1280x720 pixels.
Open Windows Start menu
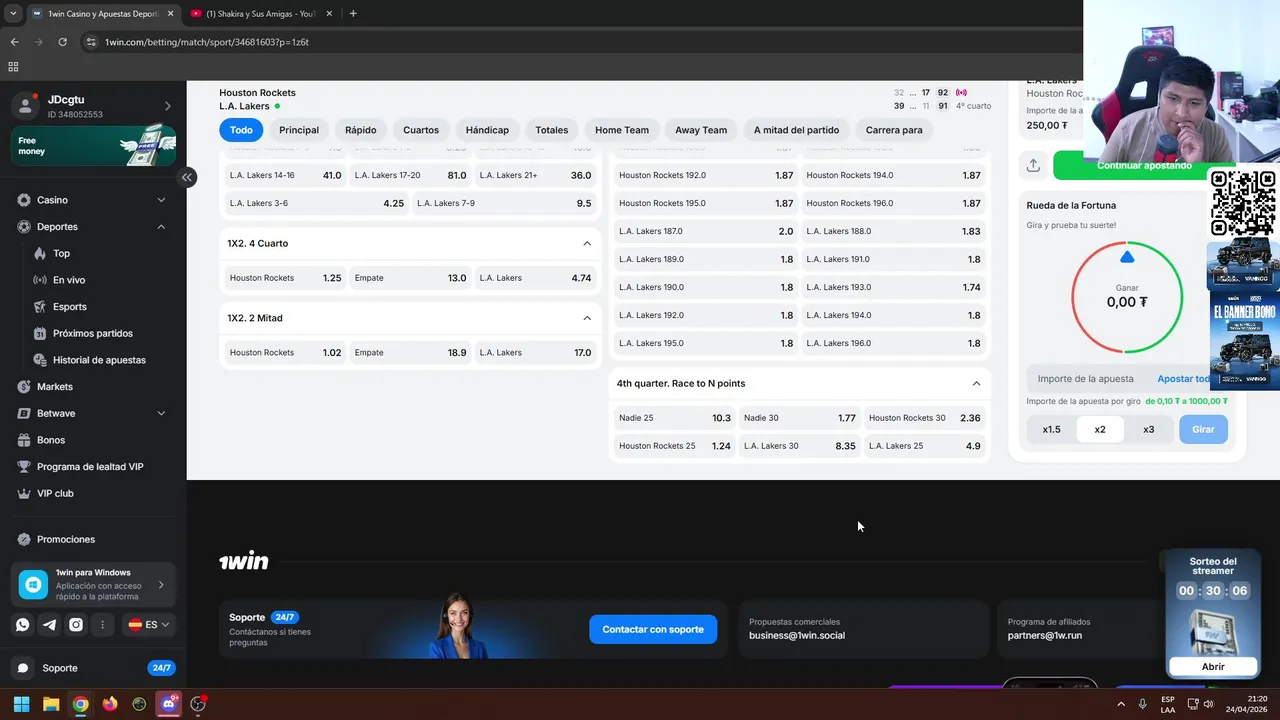(21, 704)
